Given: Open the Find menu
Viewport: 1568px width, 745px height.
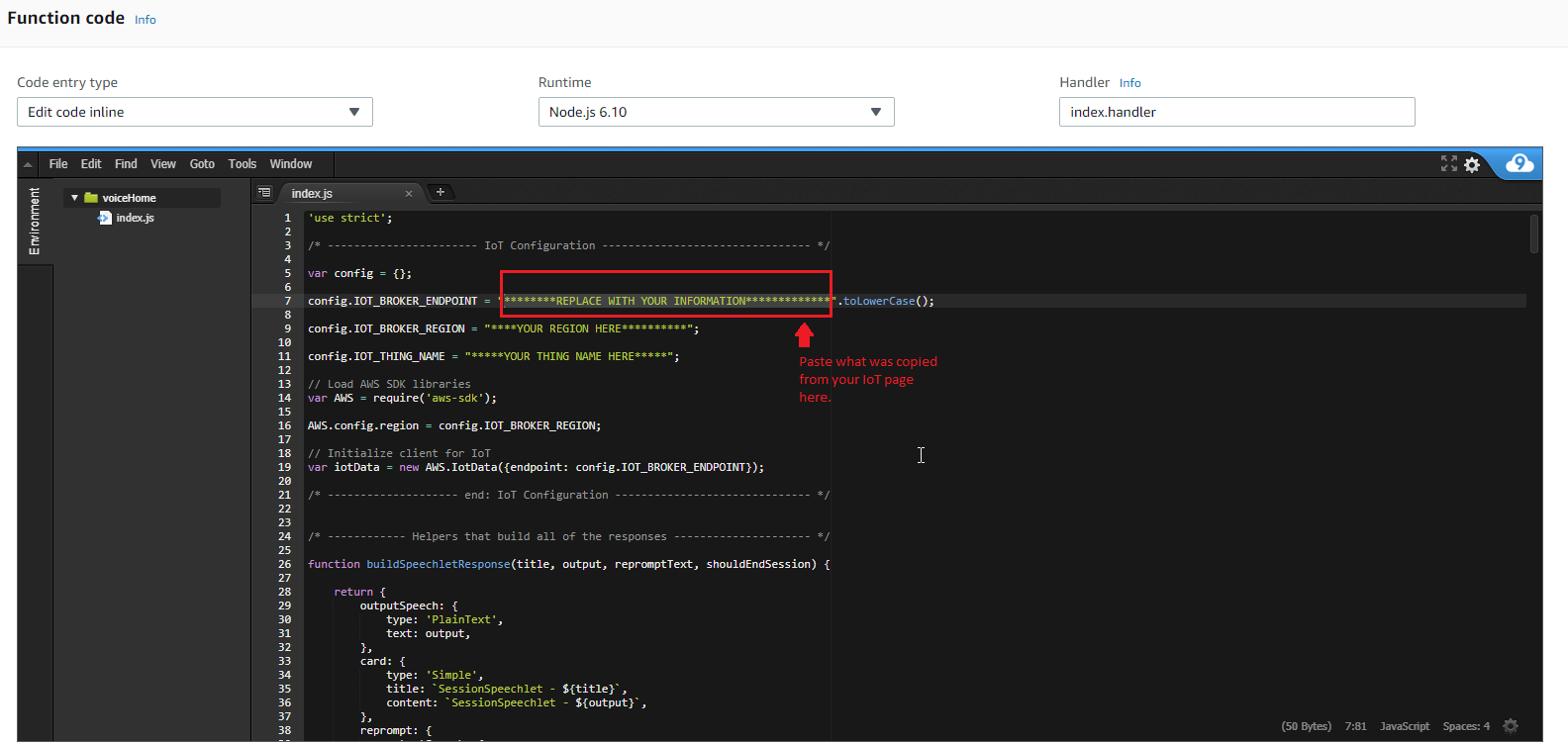Looking at the screenshot, I should coord(126,164).
